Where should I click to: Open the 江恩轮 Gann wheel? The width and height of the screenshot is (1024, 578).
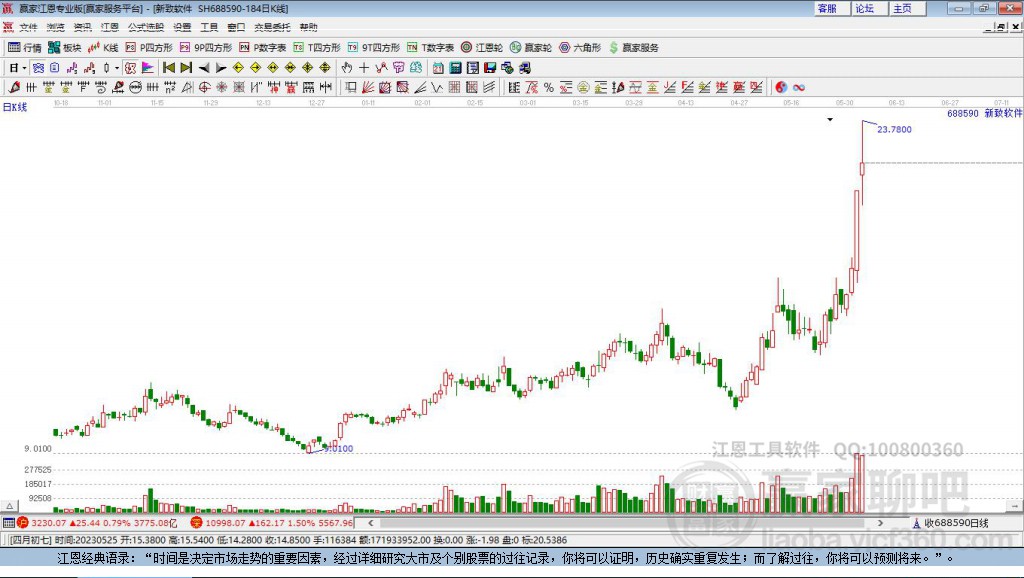481,48
